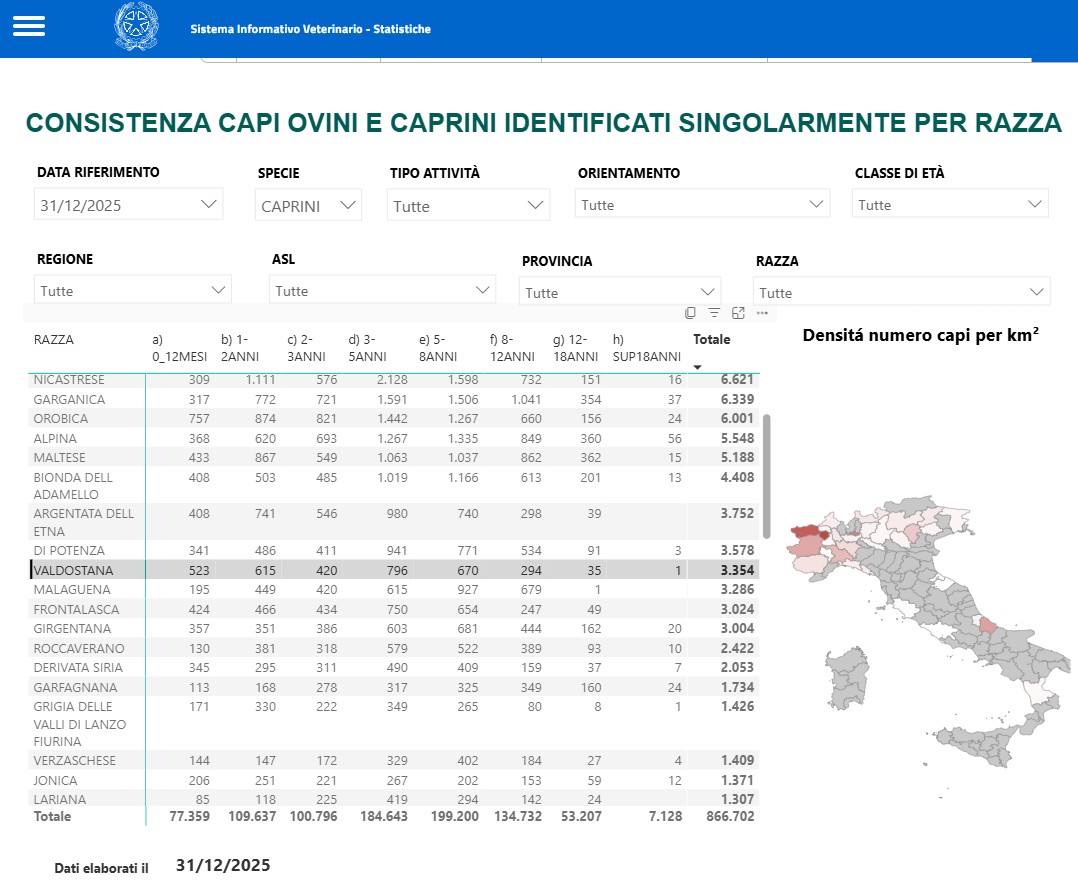Select the GARGANICA row name

pyautogui.click(x=69, y=399)
